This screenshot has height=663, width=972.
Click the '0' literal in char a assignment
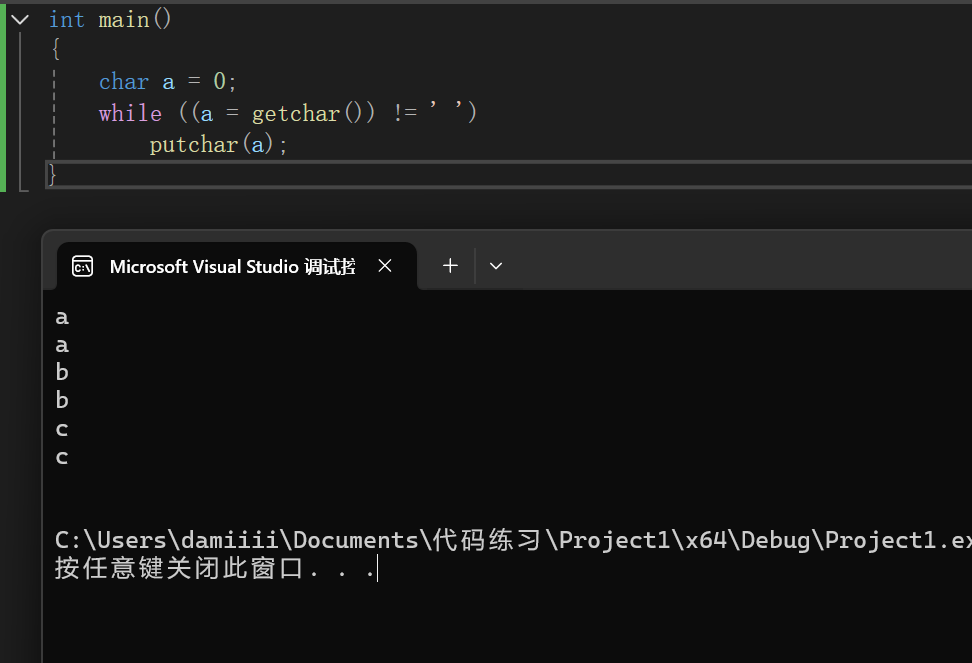[219, 81]
